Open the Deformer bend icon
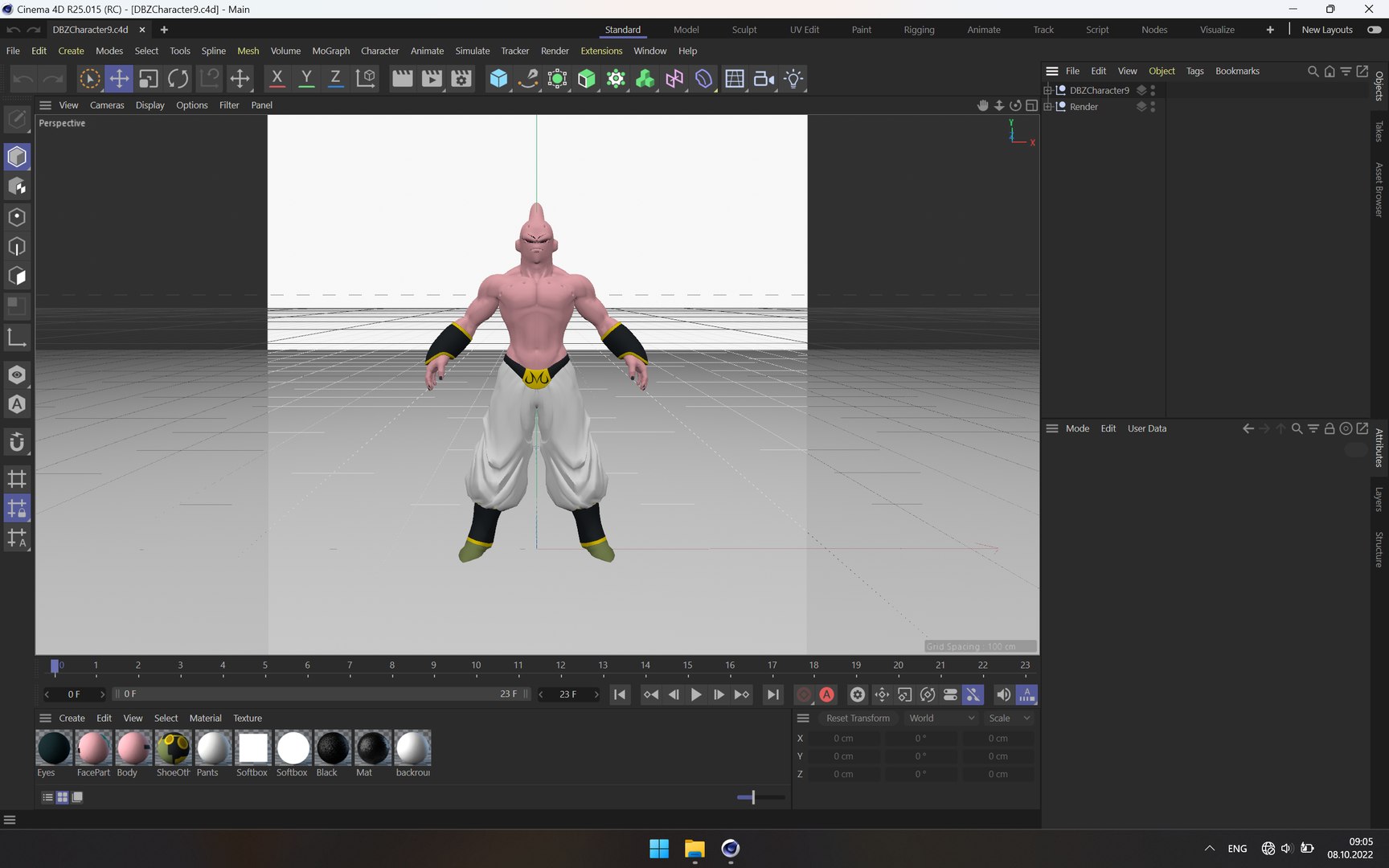 click(704, 79)
